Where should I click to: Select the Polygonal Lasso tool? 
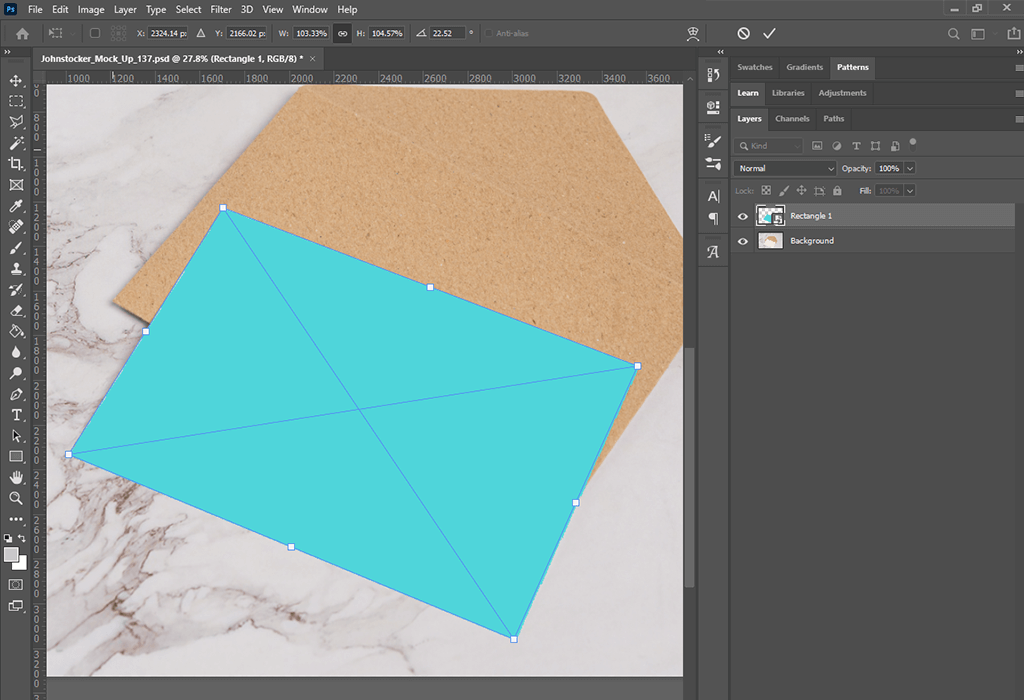pyautogui.click(x=16, y=122)
